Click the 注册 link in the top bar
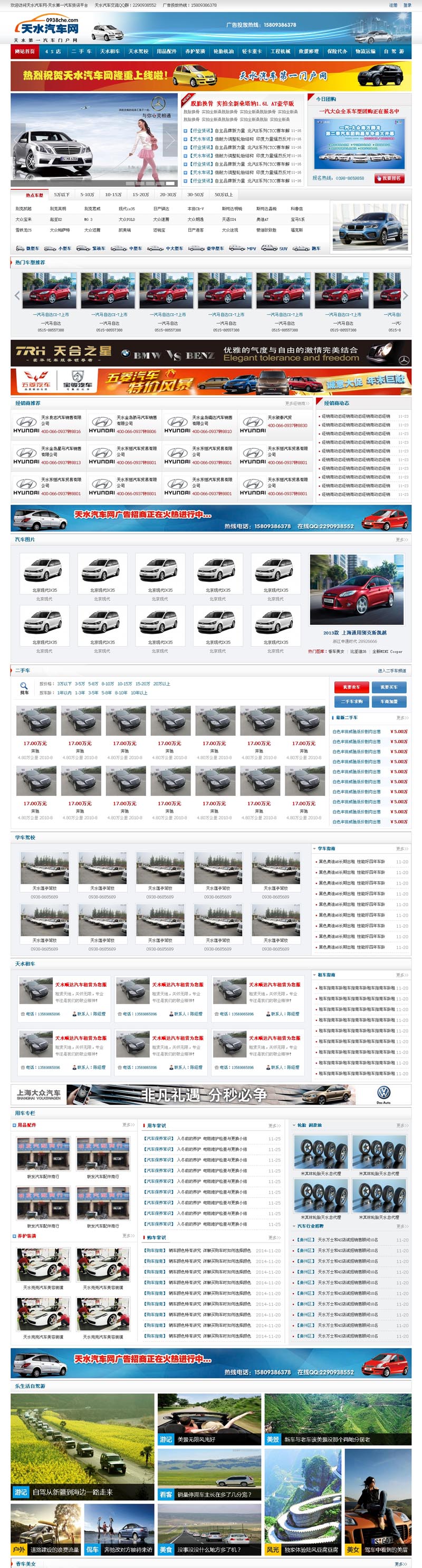The width and height of the screenshot is (422, 1568). [394, 5]
